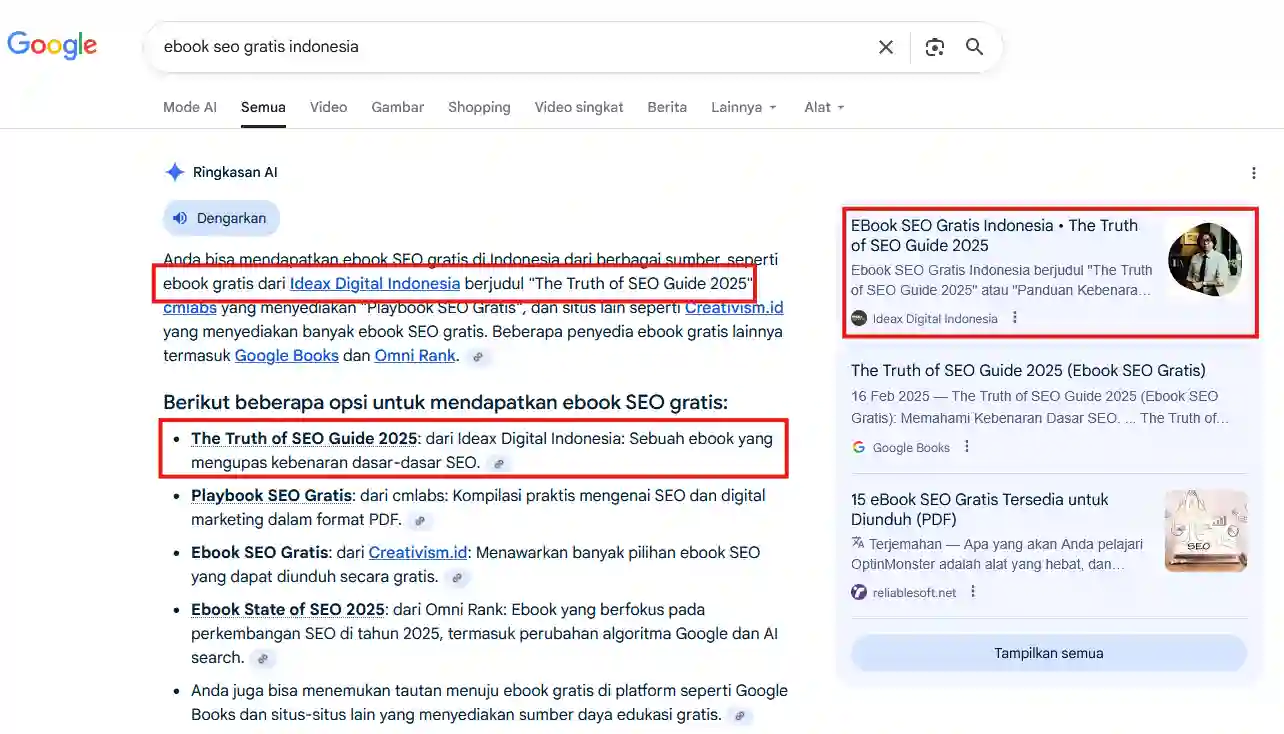Open EBook SEO Gratis Indonesia source card title
Image resolution: width=1284 pixels, height=734 pixels.
[995, 235]
